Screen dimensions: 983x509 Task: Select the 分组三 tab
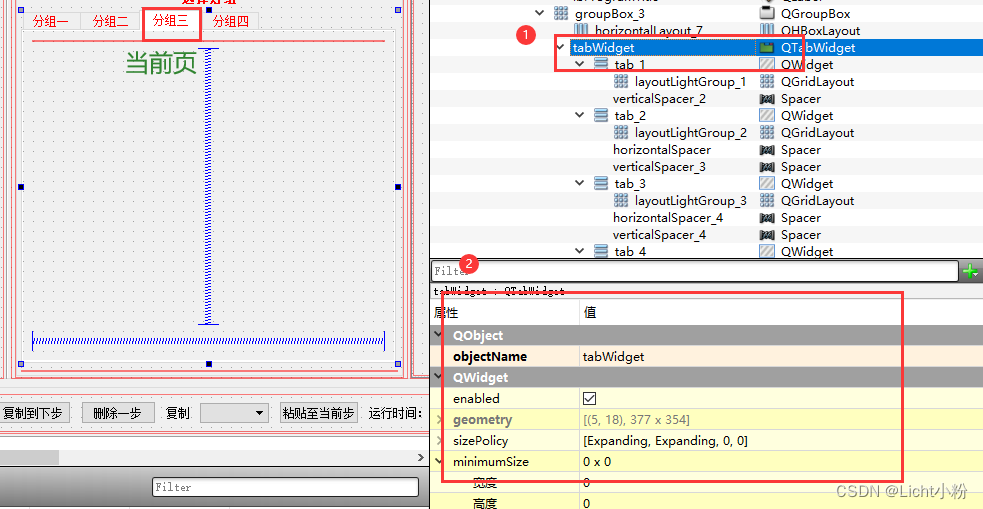(171, 20)
